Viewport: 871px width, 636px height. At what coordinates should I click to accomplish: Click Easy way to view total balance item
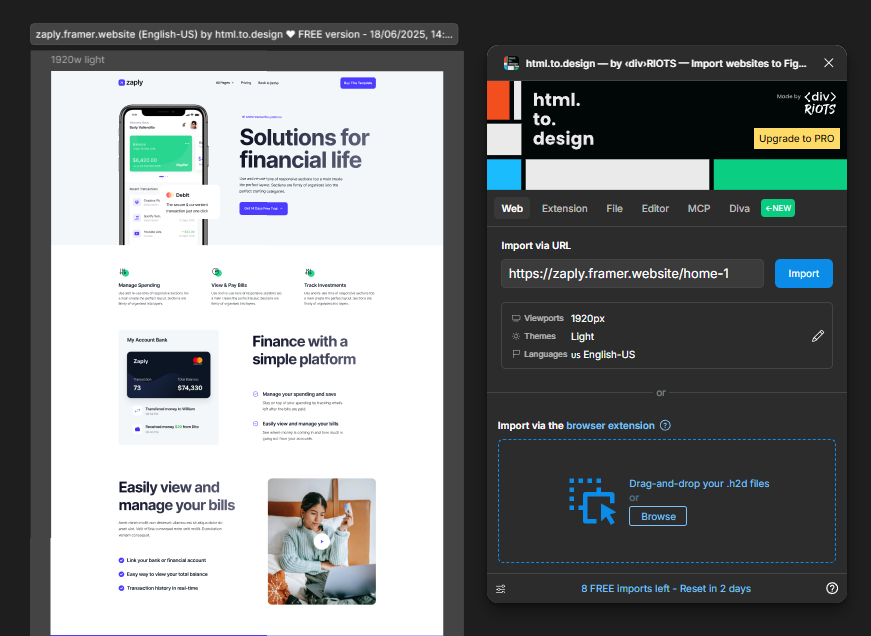tap(163, 574)
